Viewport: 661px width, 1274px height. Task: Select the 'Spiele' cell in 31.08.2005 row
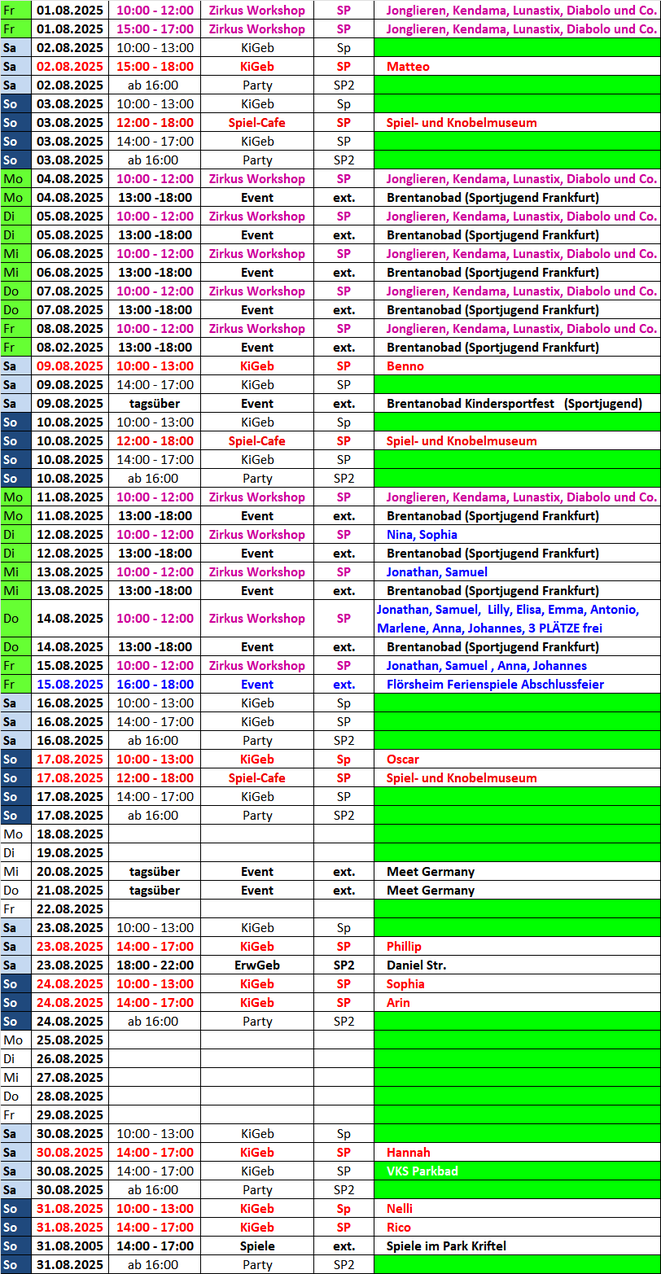point(257,1246)
